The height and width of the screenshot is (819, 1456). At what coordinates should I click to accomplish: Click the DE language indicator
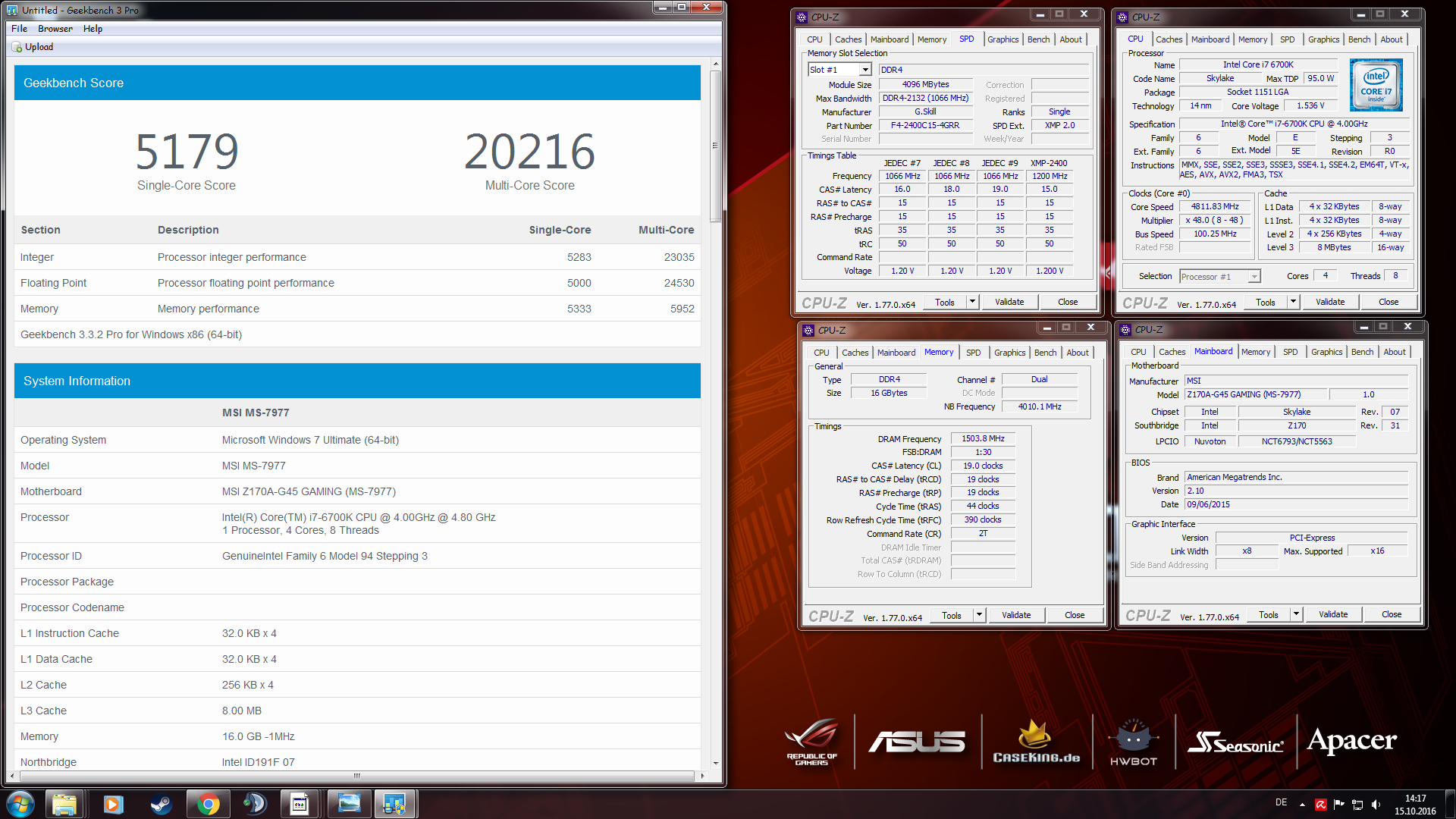pos(1282,802)
